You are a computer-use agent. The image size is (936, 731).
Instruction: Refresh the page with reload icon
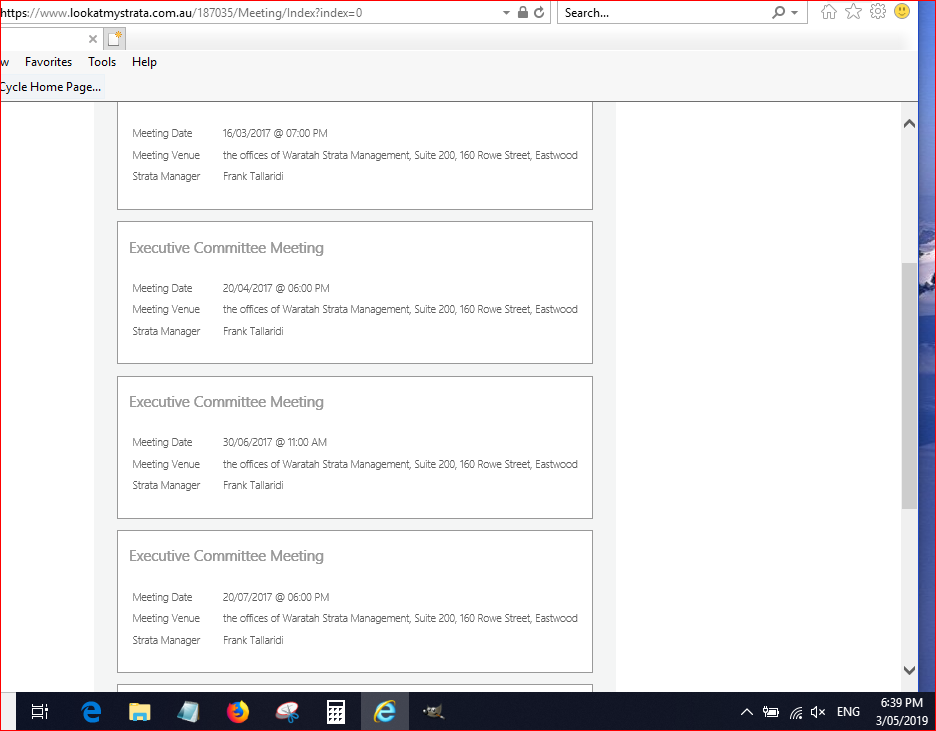[539, 13]
